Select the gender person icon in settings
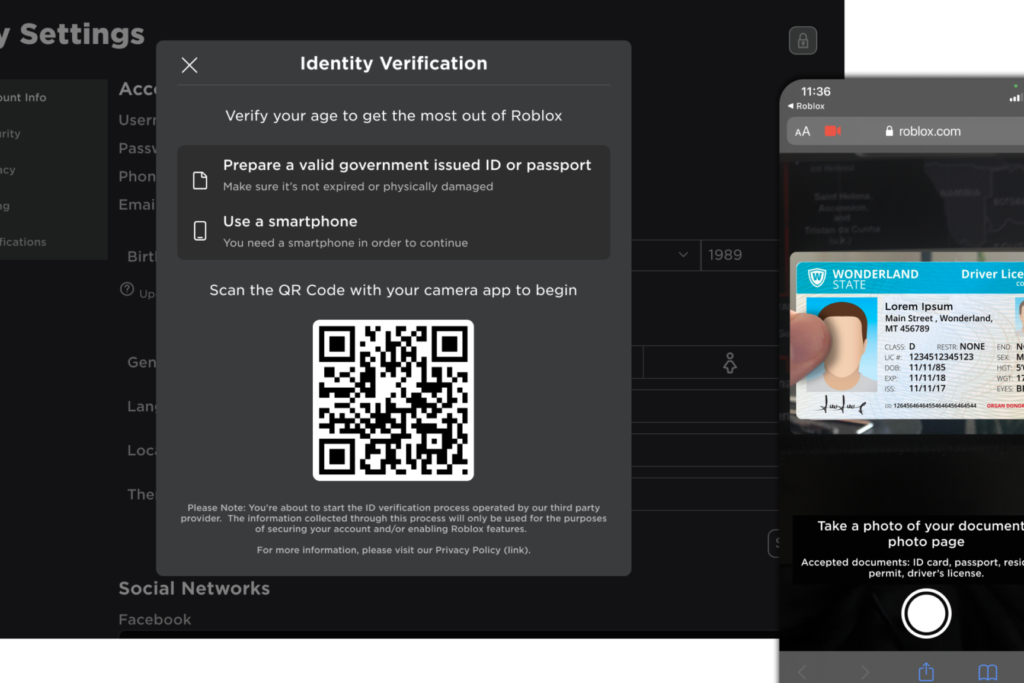The height and width of the screenshot is (683, 1024). coord(729,362)
